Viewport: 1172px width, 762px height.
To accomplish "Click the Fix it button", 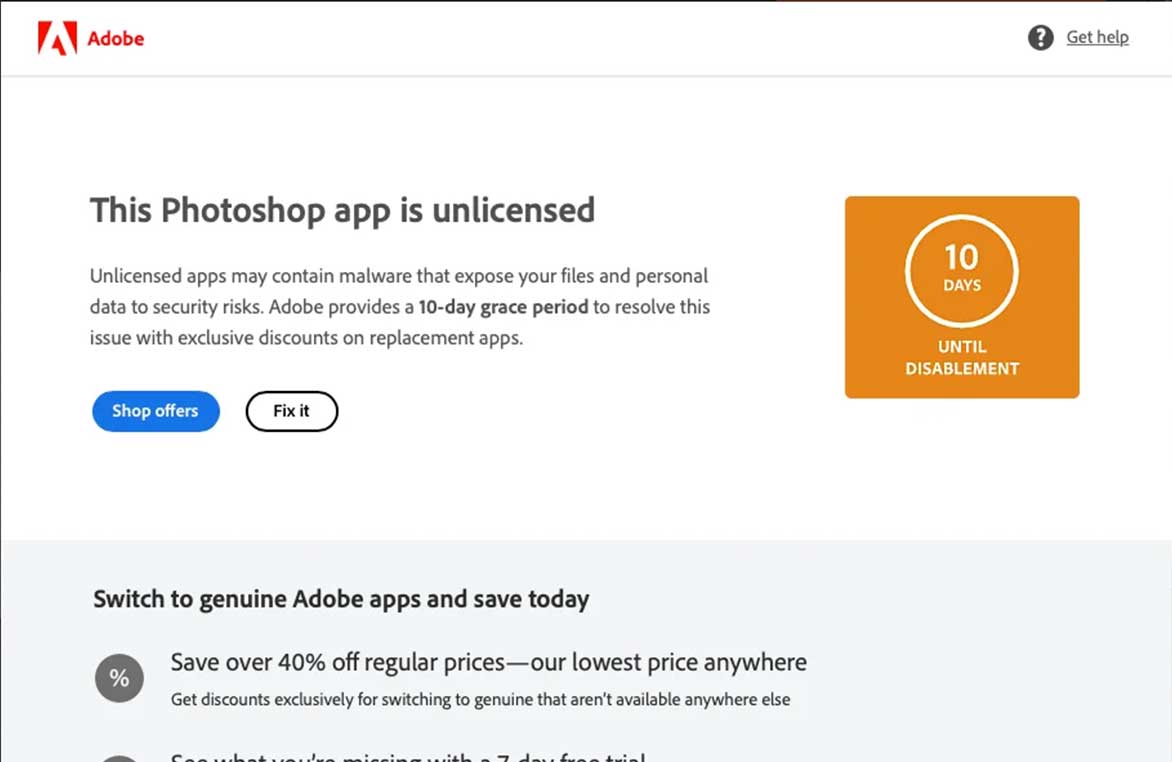I will [292, 411].
